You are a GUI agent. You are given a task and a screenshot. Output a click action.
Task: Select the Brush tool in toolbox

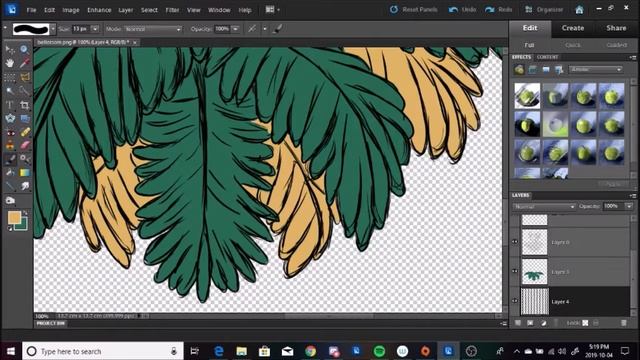[10, 159]
